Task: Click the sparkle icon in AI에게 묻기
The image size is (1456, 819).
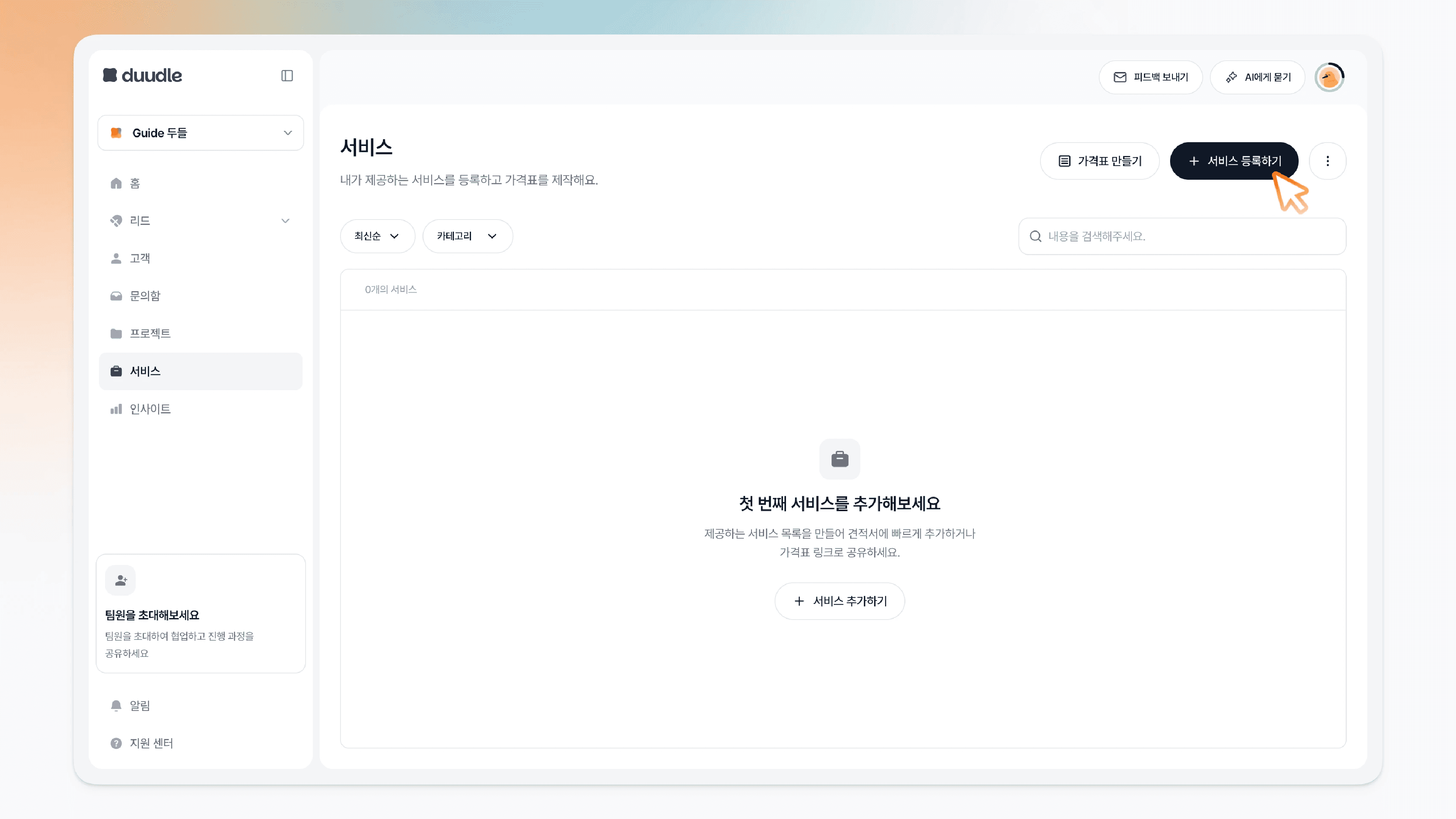Action: click(1231, 77)
